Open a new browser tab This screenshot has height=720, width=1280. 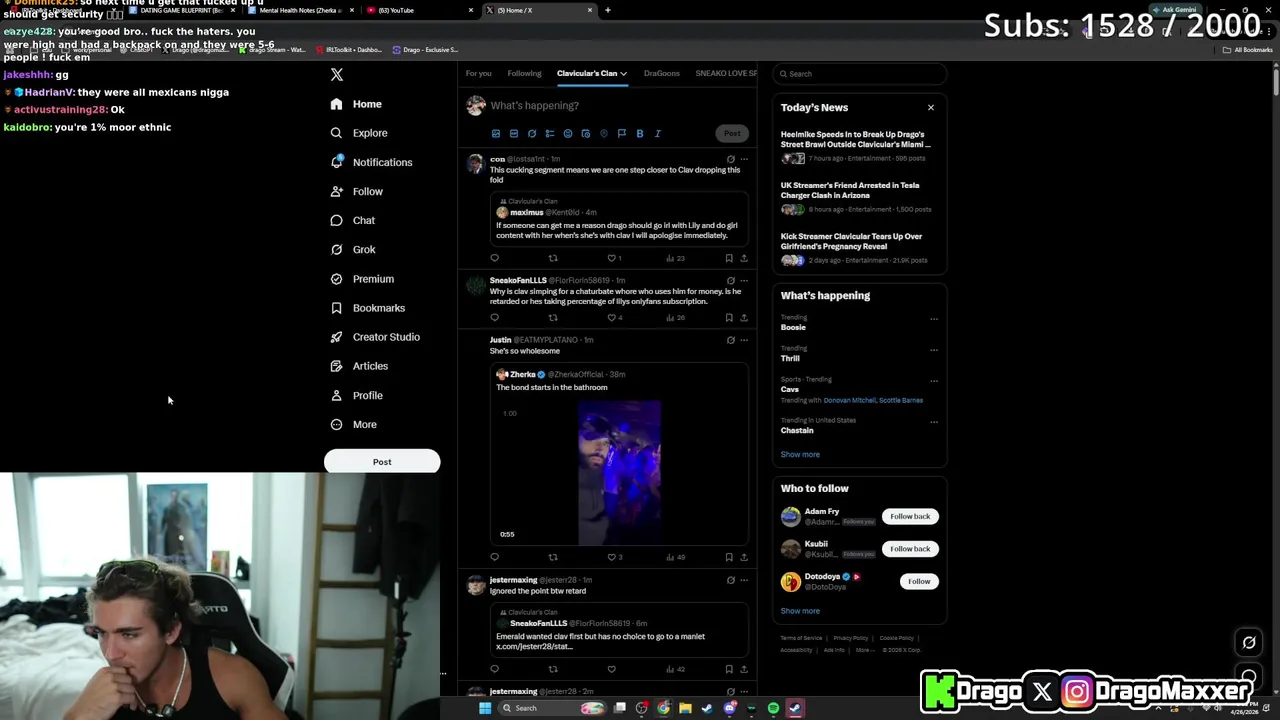click(608, 10)
